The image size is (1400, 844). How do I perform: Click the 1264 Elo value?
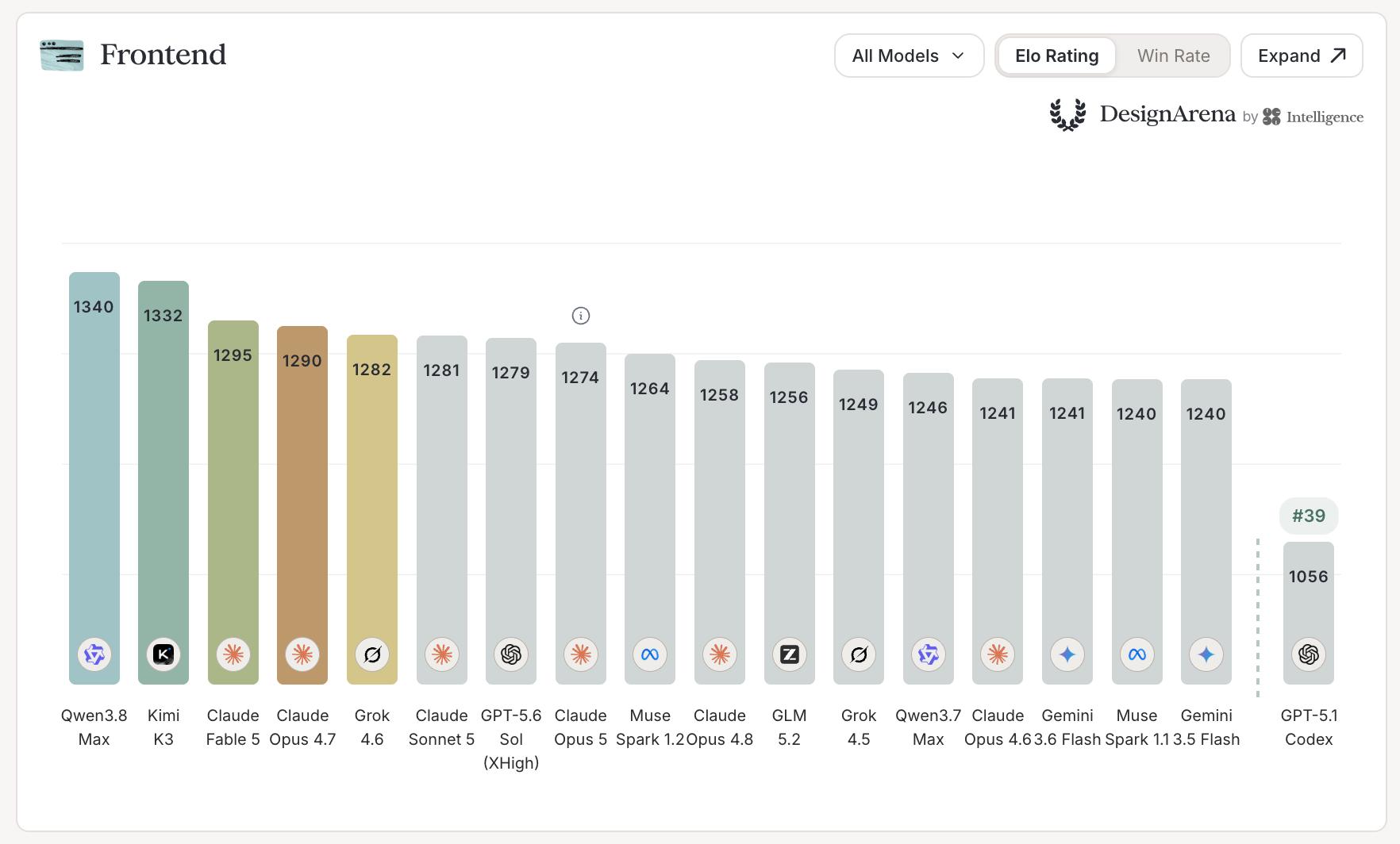click(650, 389)
